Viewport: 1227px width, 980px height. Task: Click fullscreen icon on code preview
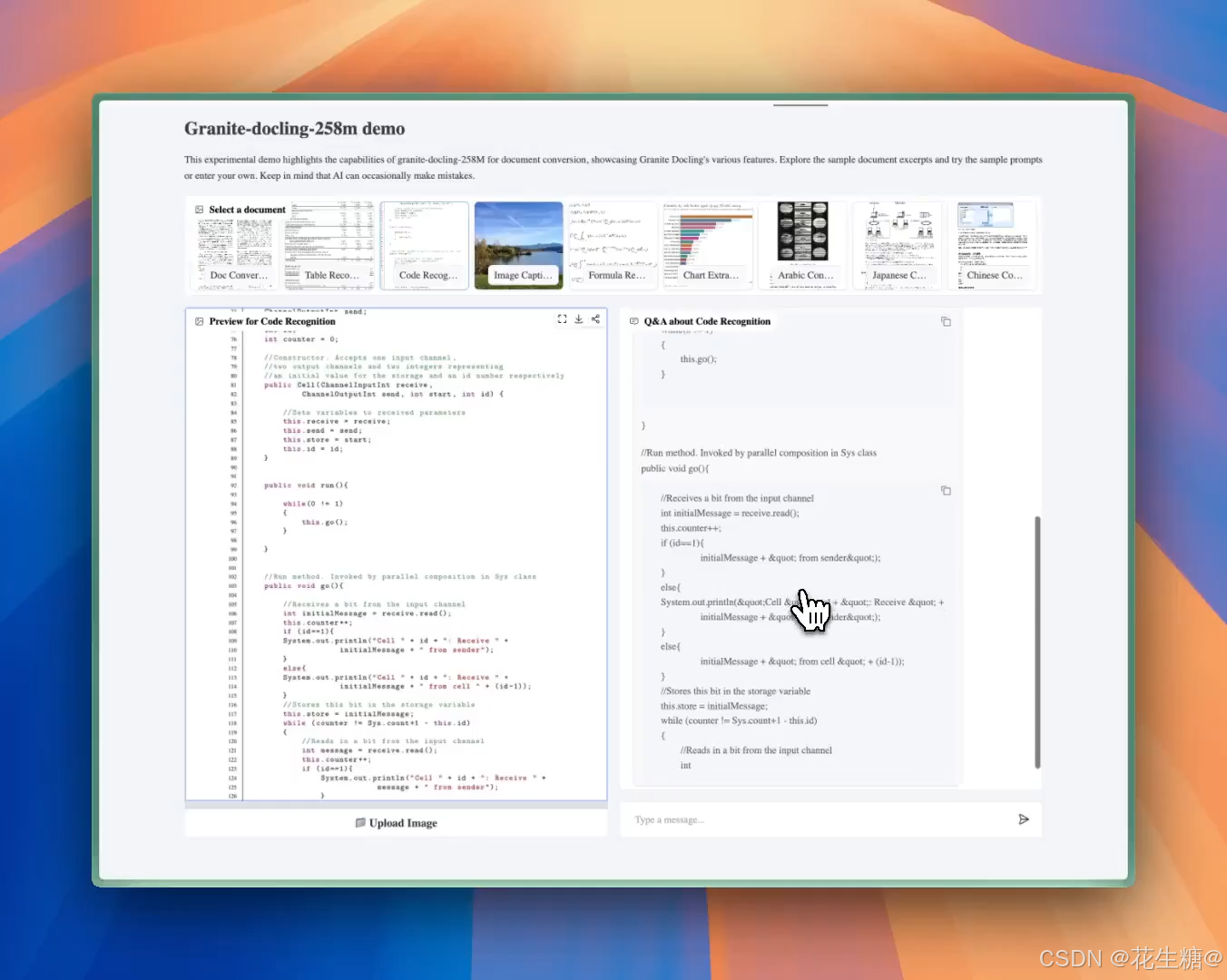(x=562, y=318)
